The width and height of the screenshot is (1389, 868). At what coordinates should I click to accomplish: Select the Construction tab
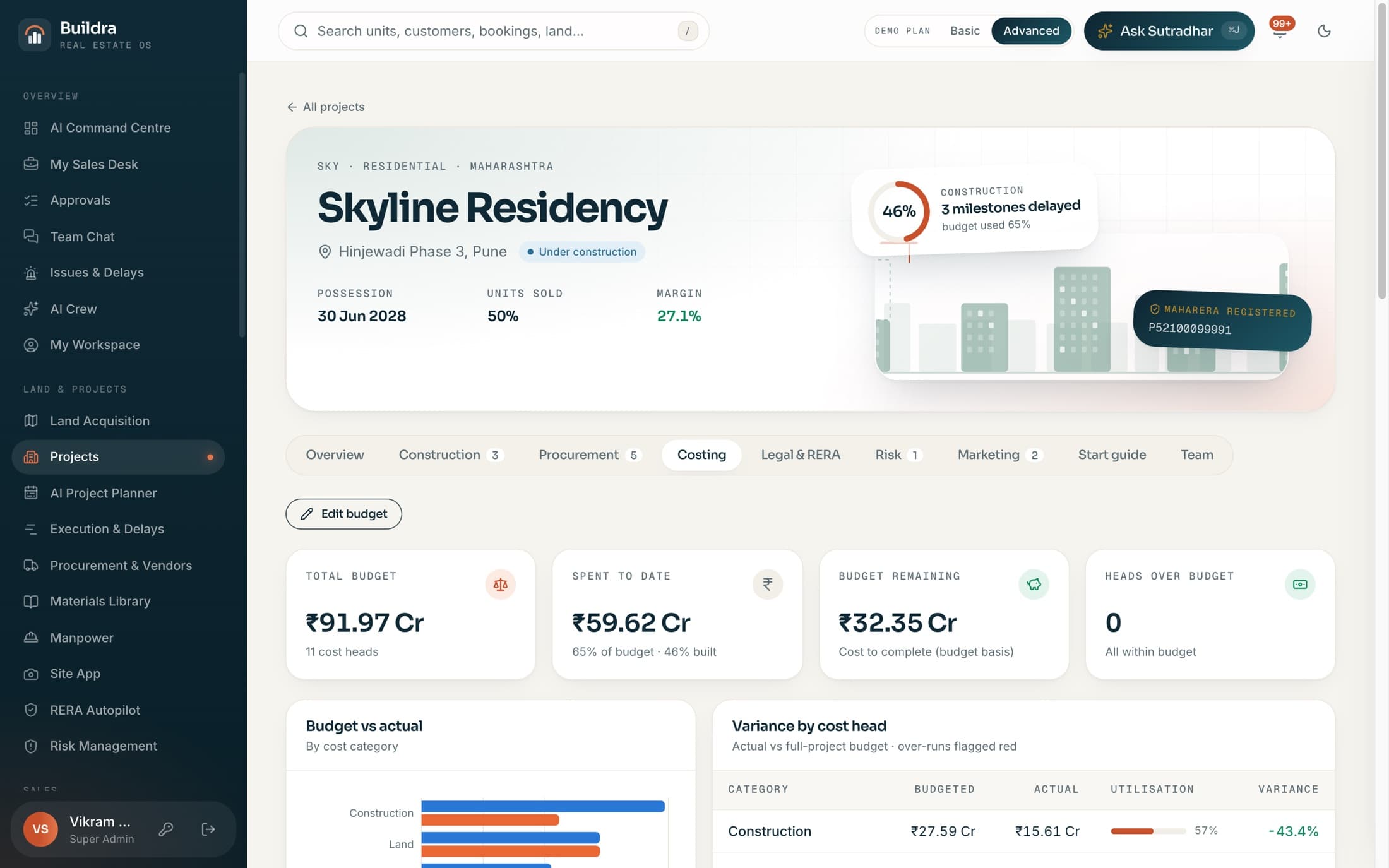click(451, 455)
